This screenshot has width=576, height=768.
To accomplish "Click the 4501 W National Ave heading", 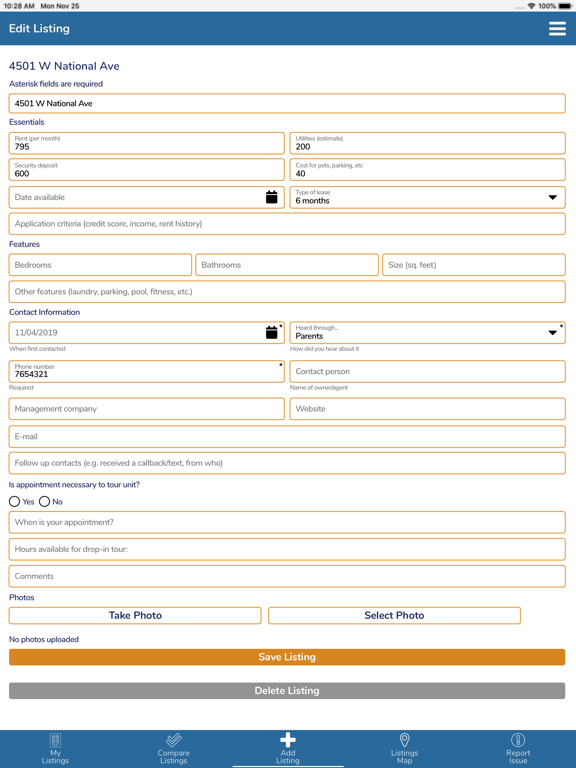I will [64, 66].
